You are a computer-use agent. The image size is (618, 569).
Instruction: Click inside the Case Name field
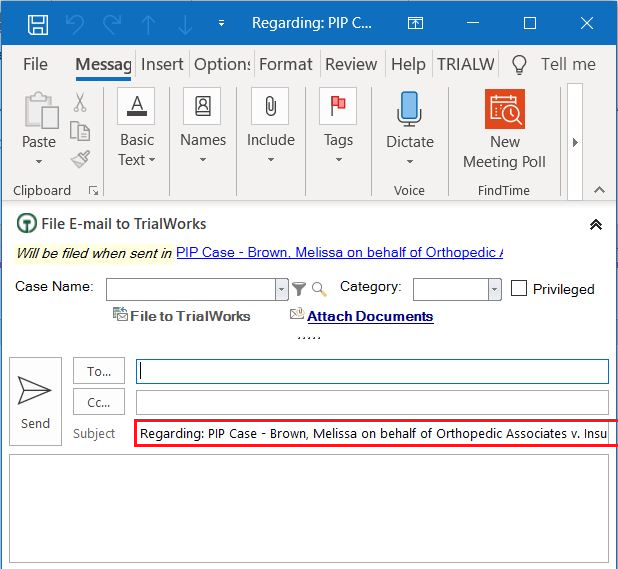pos(191,289)
